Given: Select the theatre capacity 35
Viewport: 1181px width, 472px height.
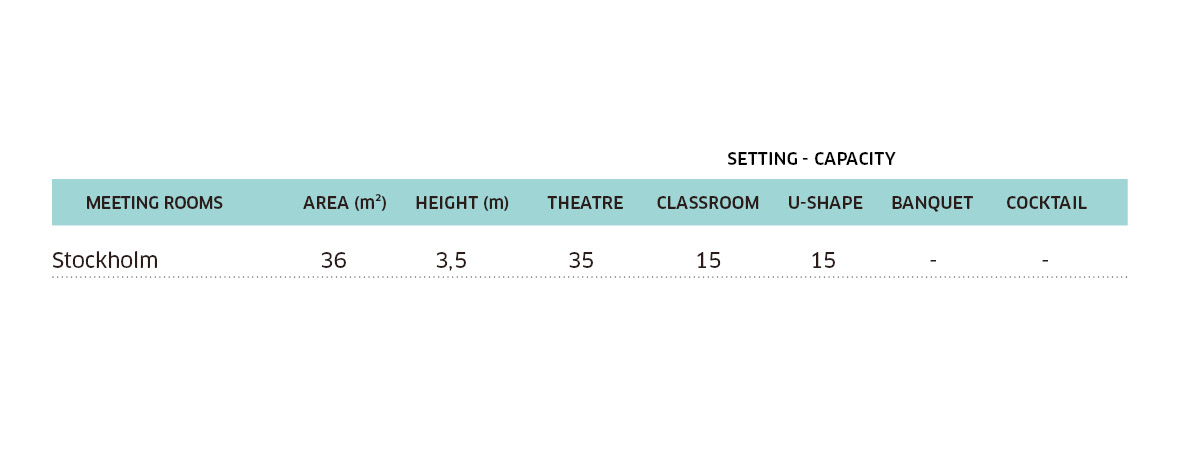Looking at the screenshot, I should [x=581, y=260].
